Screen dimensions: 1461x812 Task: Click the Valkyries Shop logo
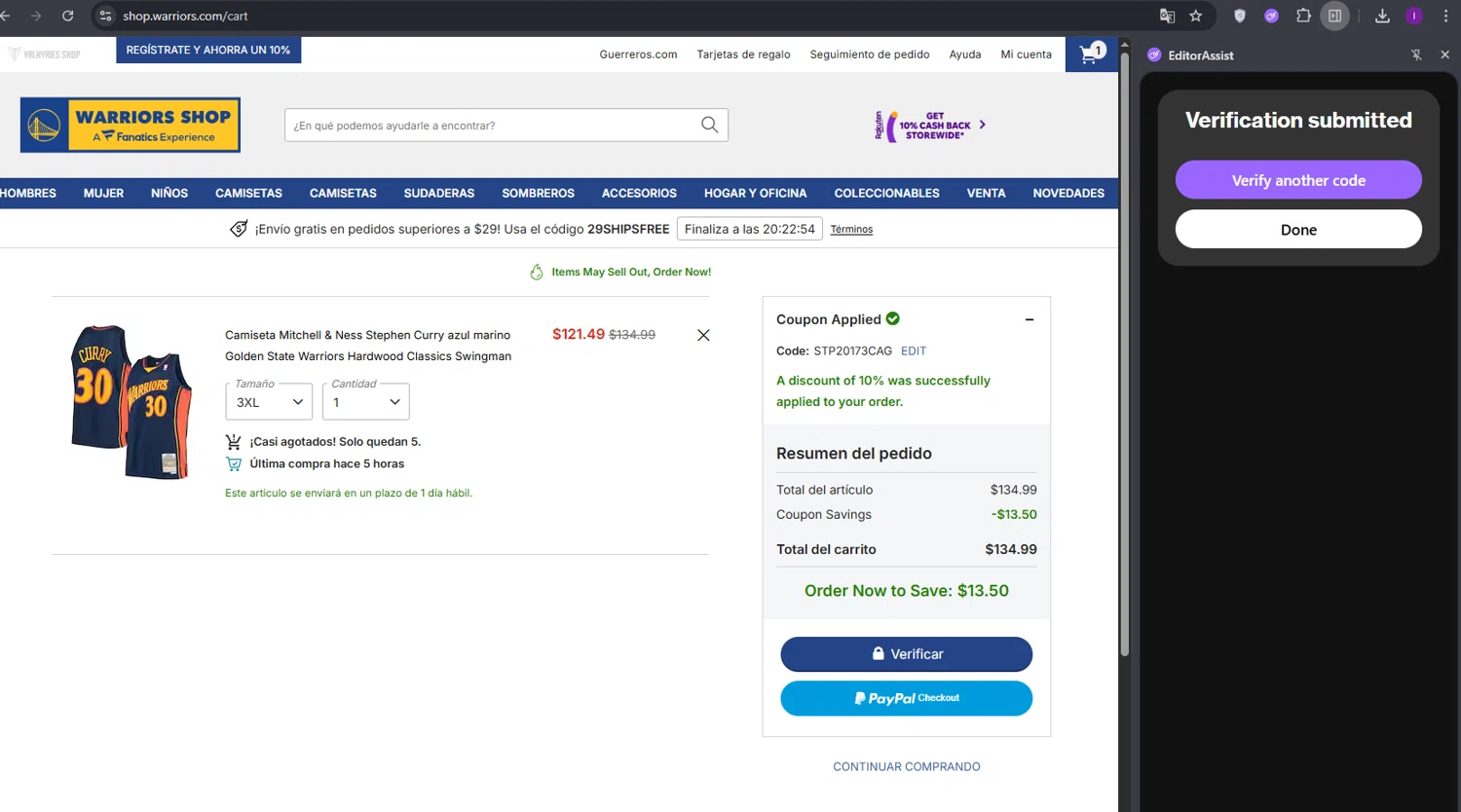pyautogui.click(x=45, y=55)
